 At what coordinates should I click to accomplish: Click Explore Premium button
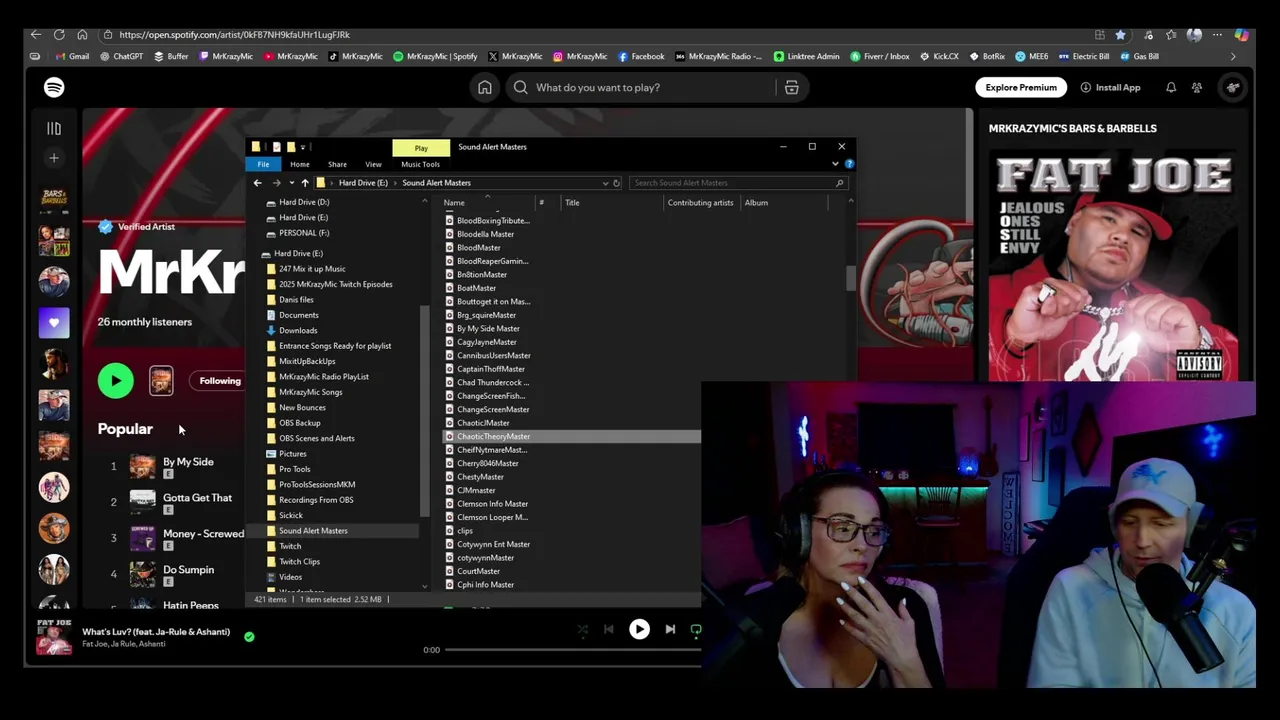coord(1021,87)
